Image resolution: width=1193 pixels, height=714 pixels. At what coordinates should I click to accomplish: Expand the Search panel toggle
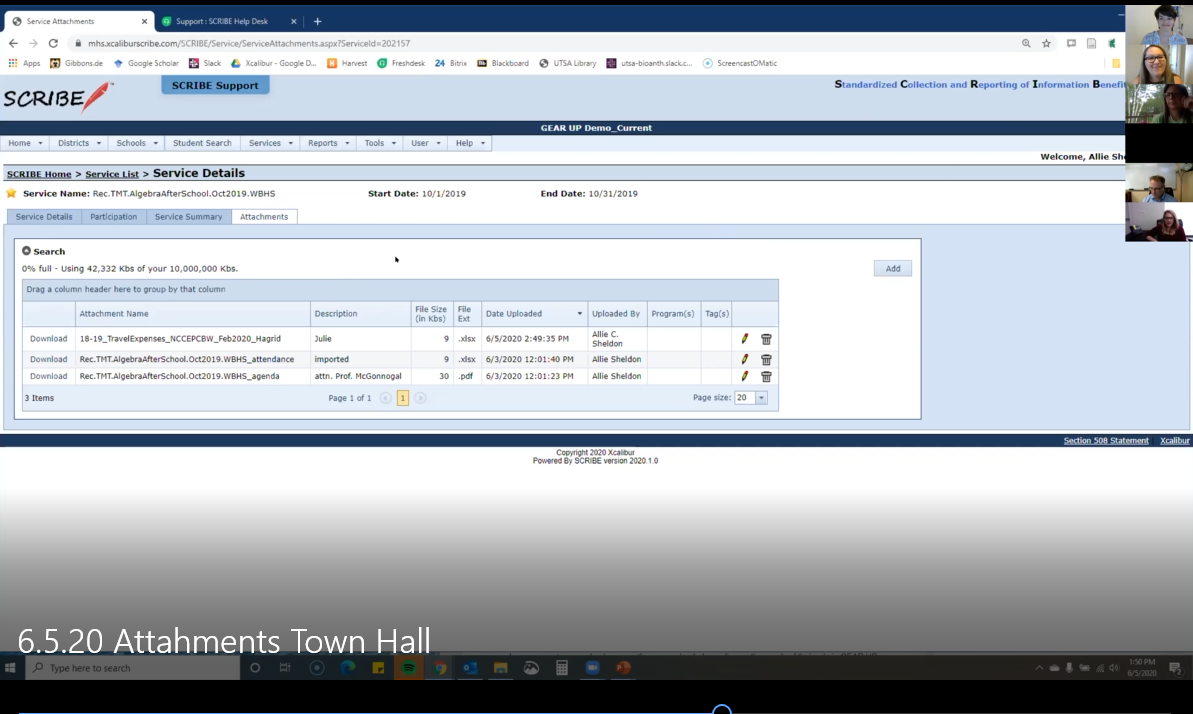(27, 250)
